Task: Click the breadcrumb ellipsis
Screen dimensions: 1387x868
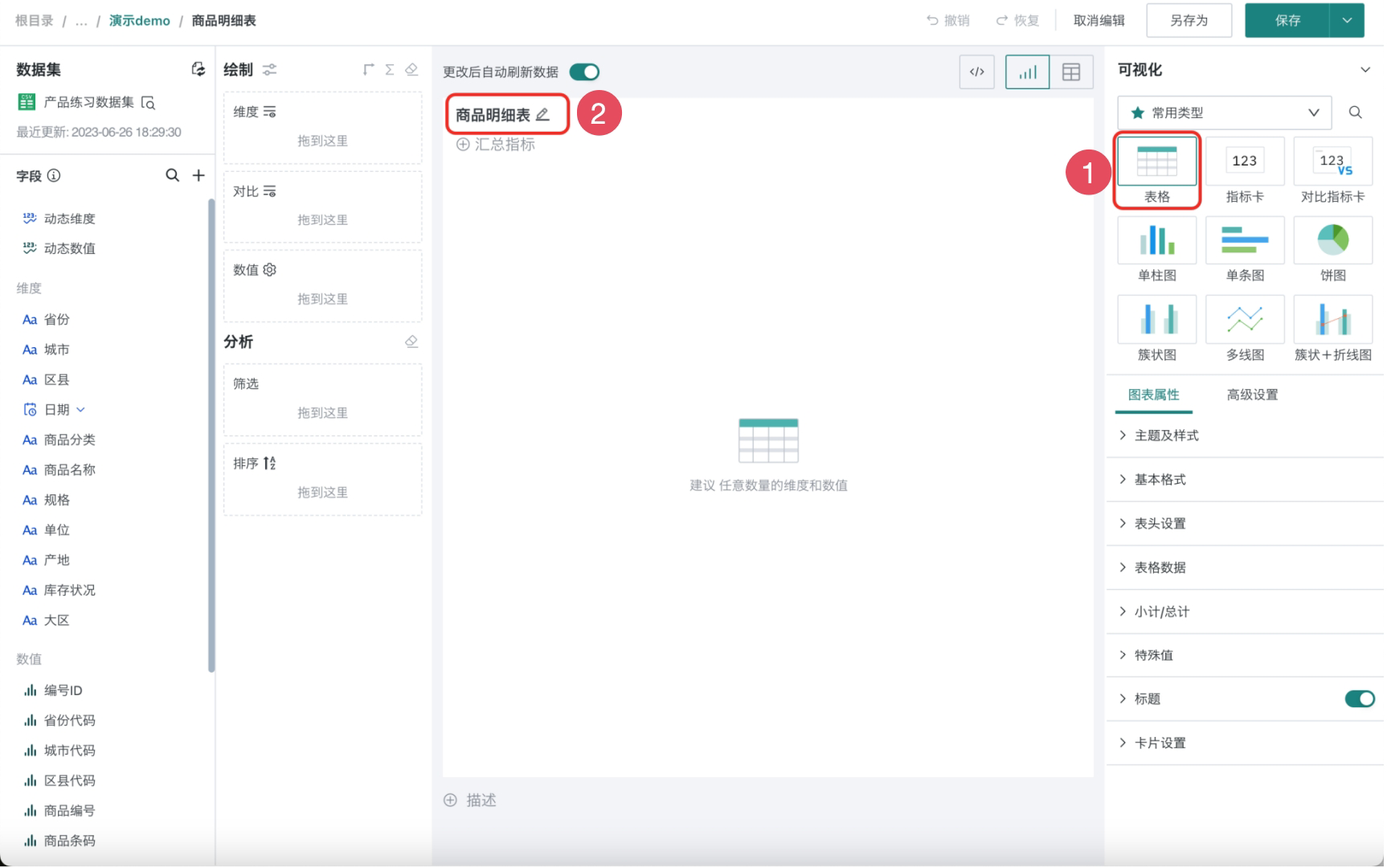Action: [x=81, y=21]
